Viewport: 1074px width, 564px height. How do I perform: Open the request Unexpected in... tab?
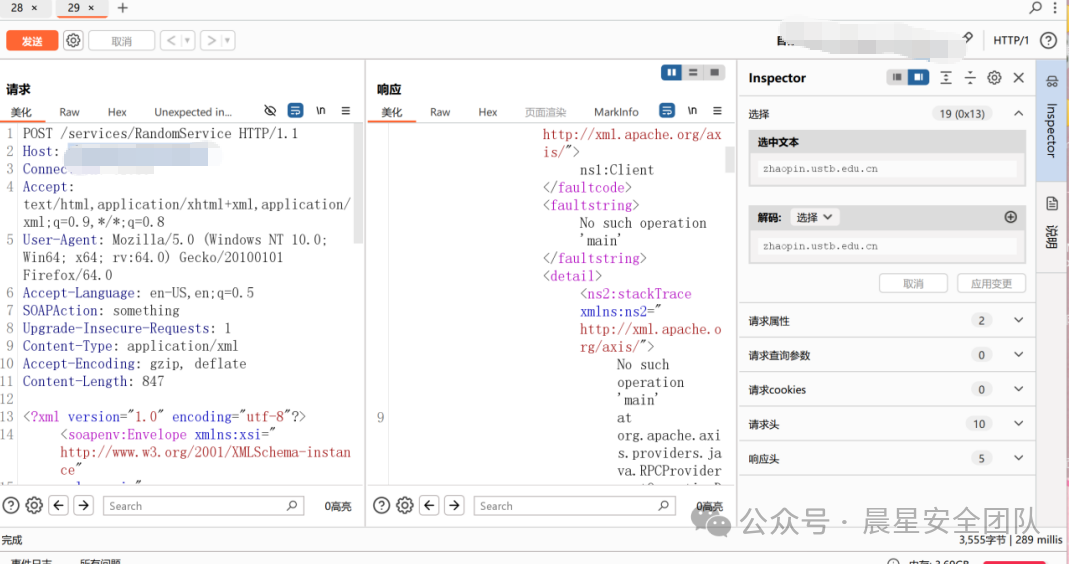point(192,112)
